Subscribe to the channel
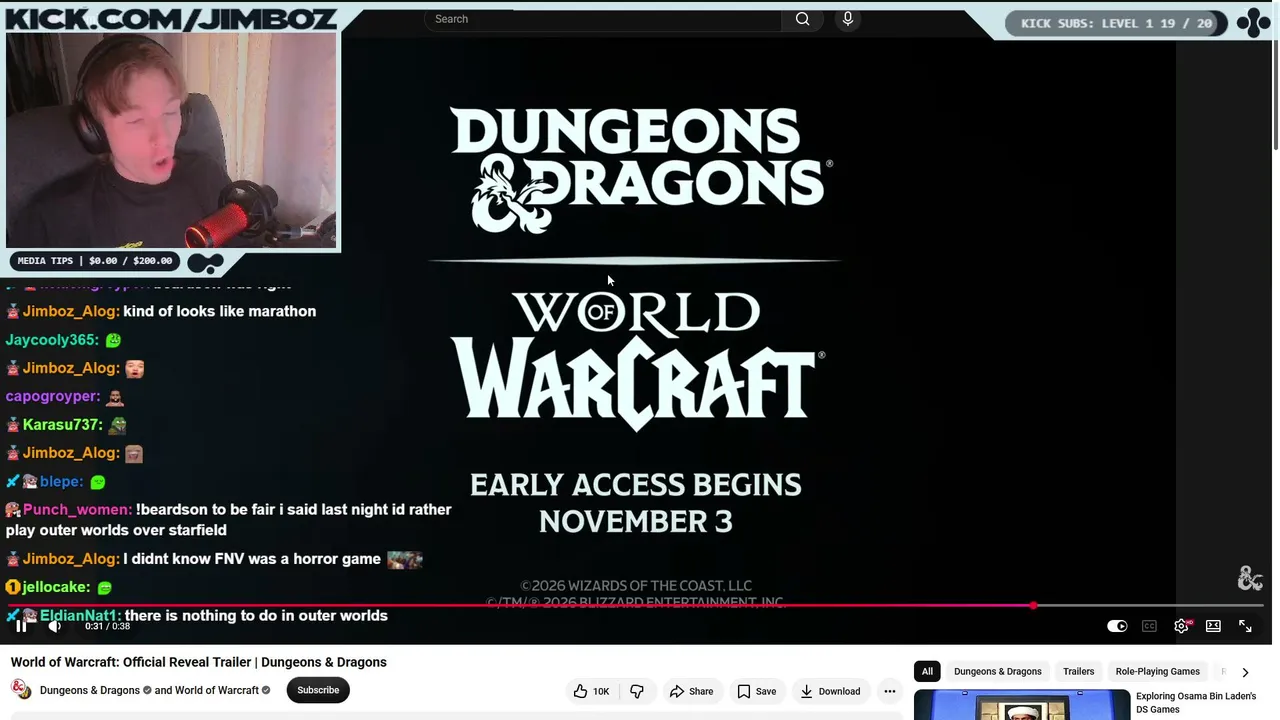 click(318, 690)
